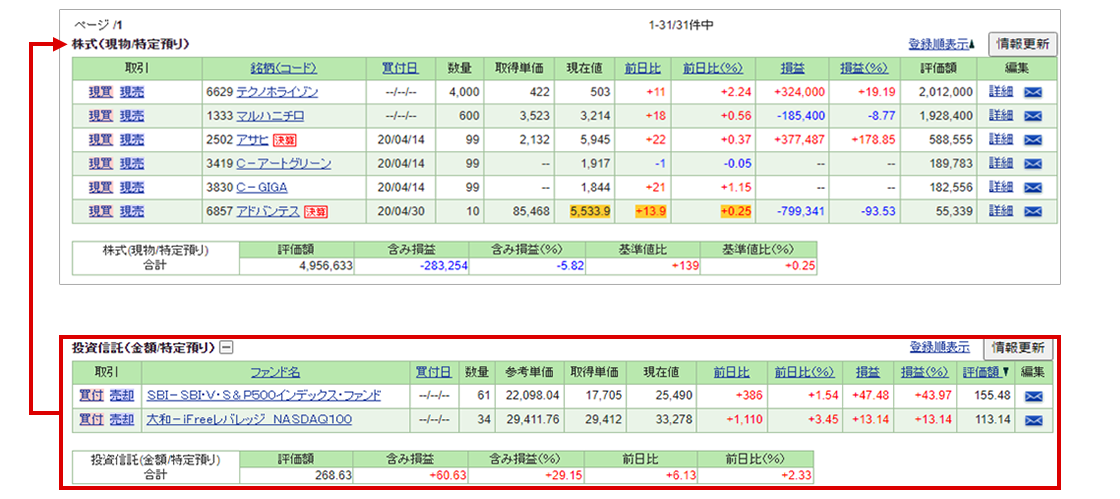The image size is (1120, 499).
Task: Sort the fund table by 評価額 column
Action: 984,372
